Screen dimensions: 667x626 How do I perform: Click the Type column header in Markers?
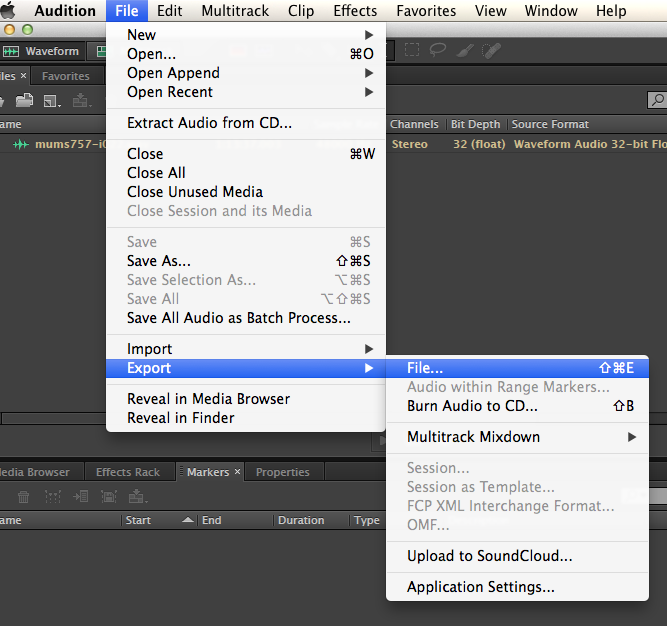coord(367,520)
